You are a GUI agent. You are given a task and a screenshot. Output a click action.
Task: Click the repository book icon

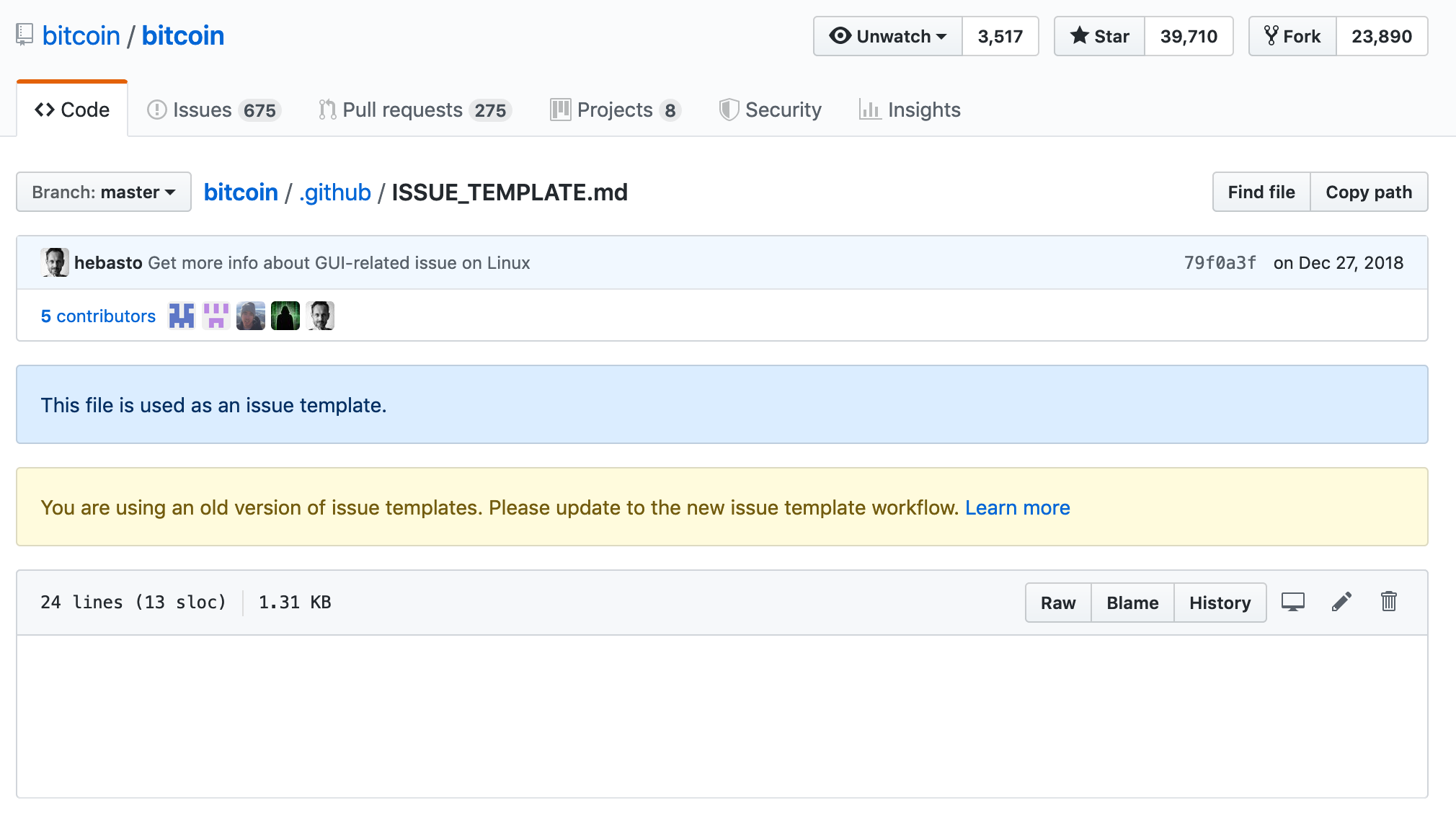tap(25, 35)
